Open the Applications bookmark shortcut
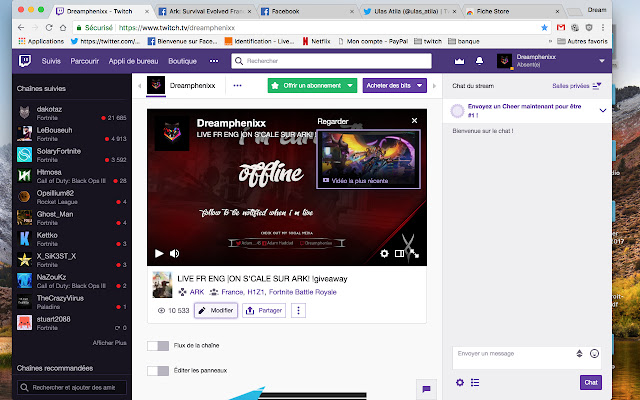 coord(41,41)
